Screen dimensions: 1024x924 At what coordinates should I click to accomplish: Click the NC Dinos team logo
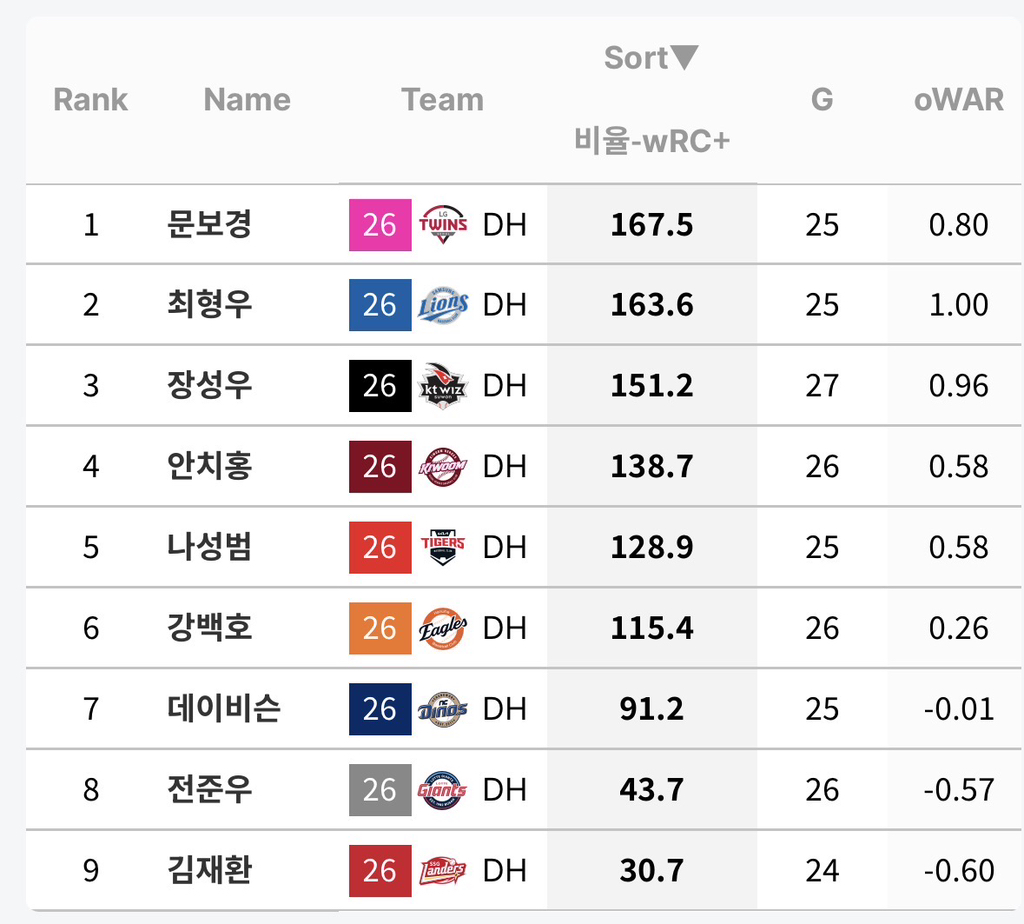443,709
